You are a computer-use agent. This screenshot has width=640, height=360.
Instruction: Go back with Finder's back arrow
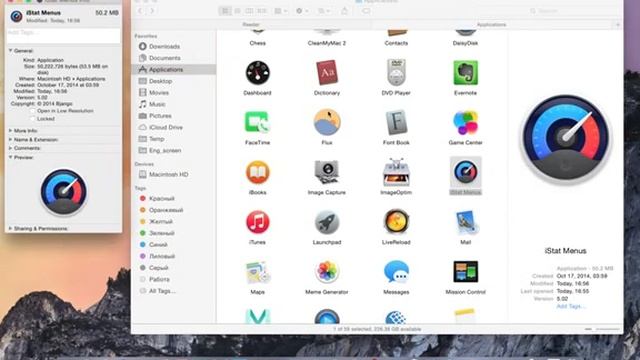pos(140,11)
